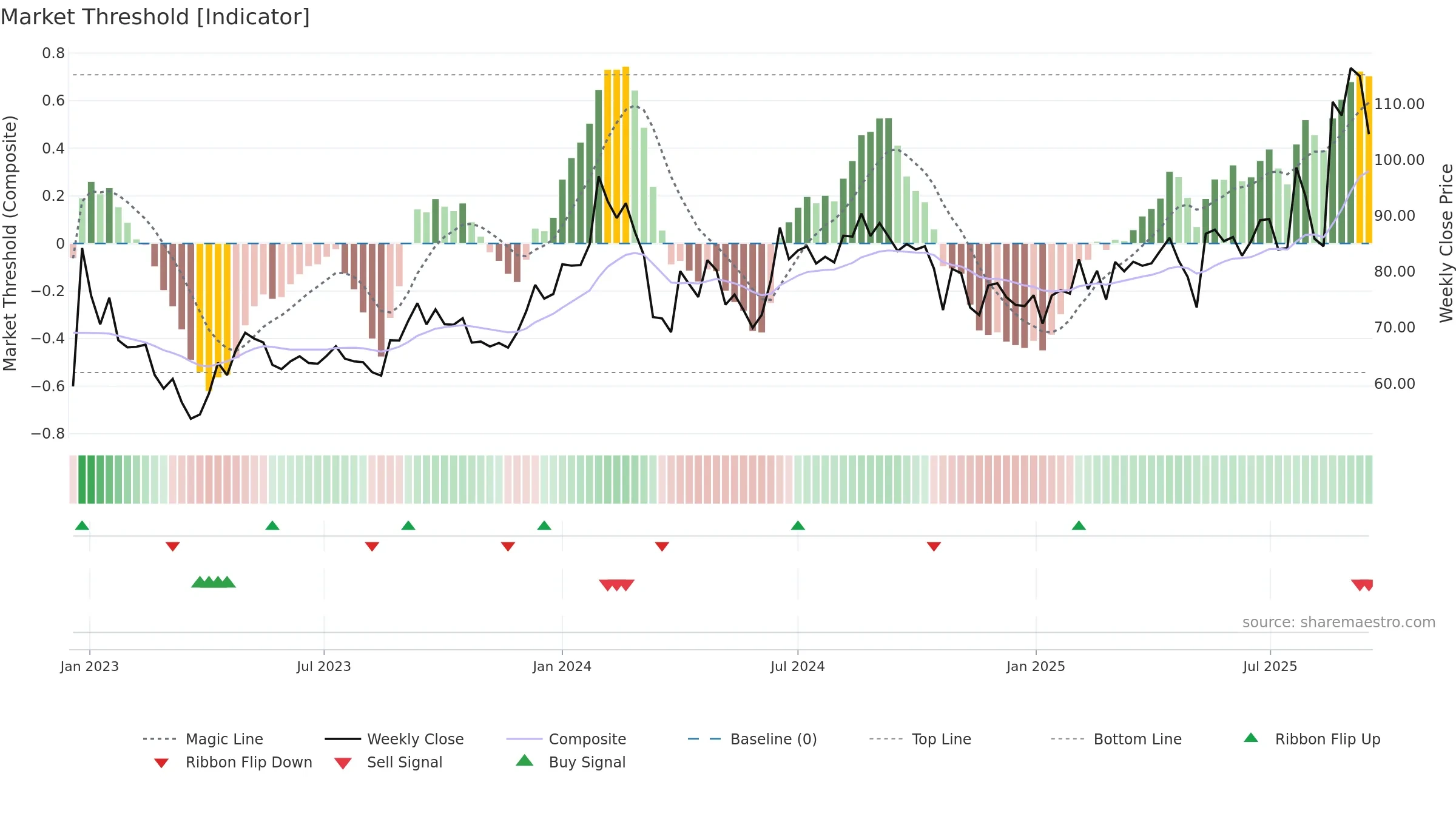
Task: Click the first ribbon flip up marker, Jan 2023
Action: 82,525
